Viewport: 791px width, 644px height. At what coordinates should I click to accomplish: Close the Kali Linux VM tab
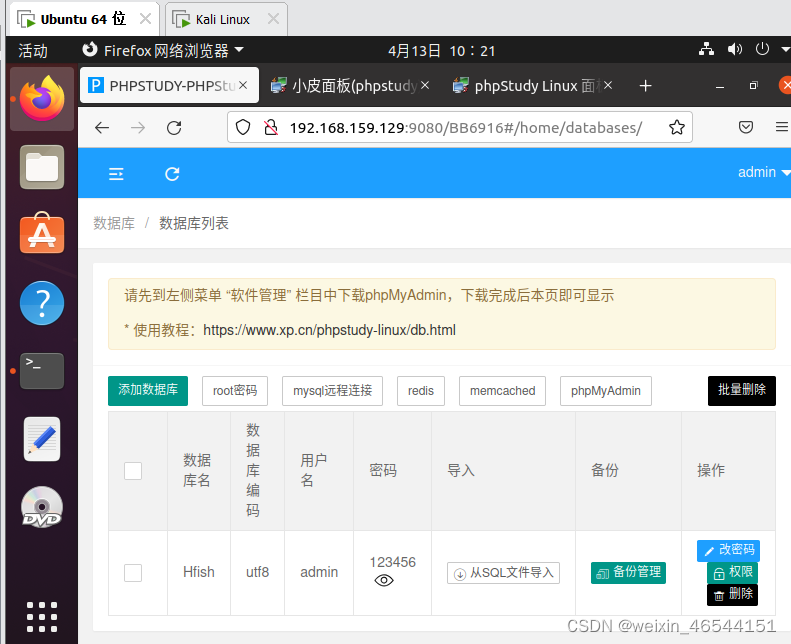(273, 19)
